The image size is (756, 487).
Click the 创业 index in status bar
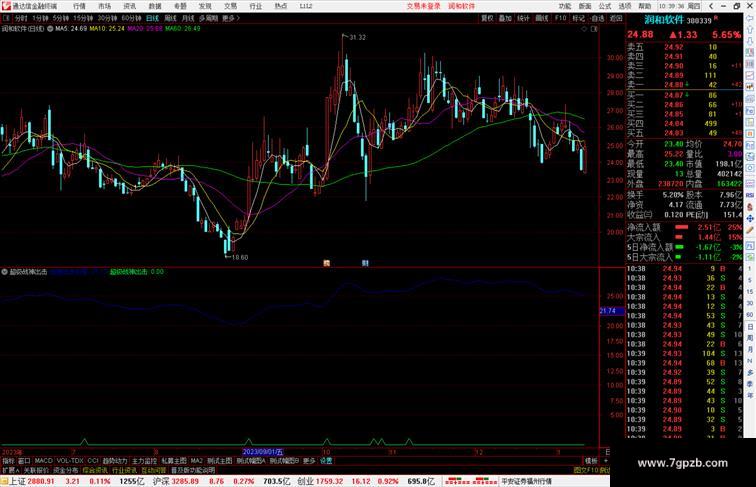[x=305, y=481]
